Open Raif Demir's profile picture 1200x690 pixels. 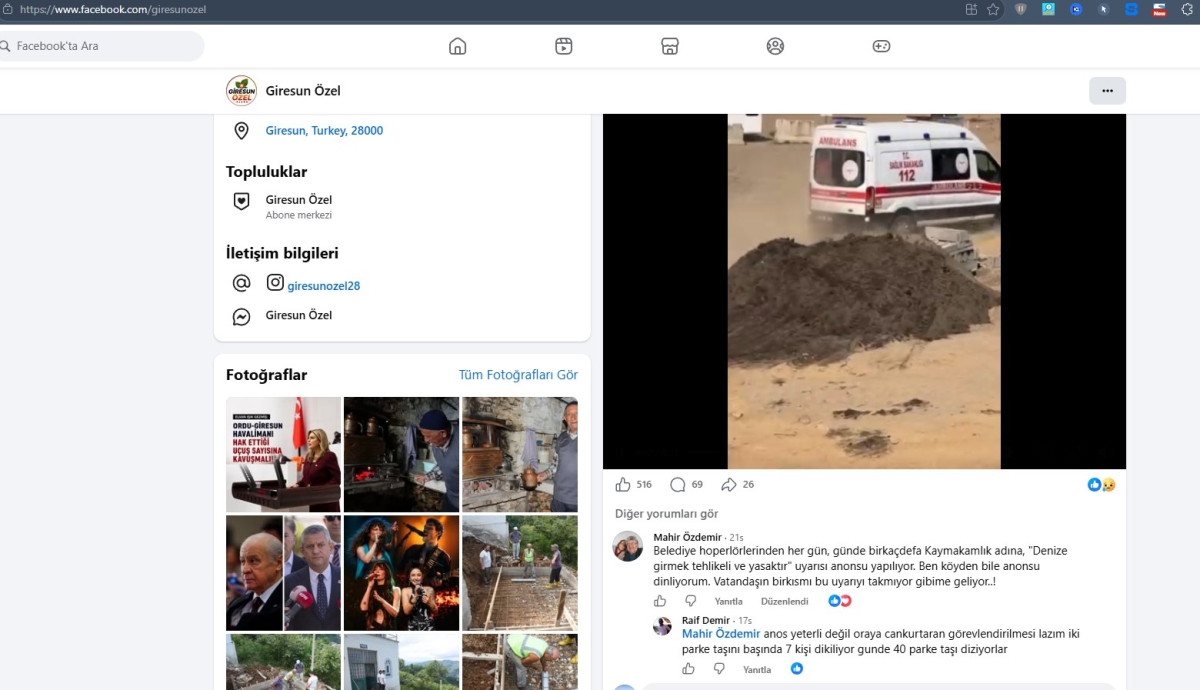tap(662, 626)
